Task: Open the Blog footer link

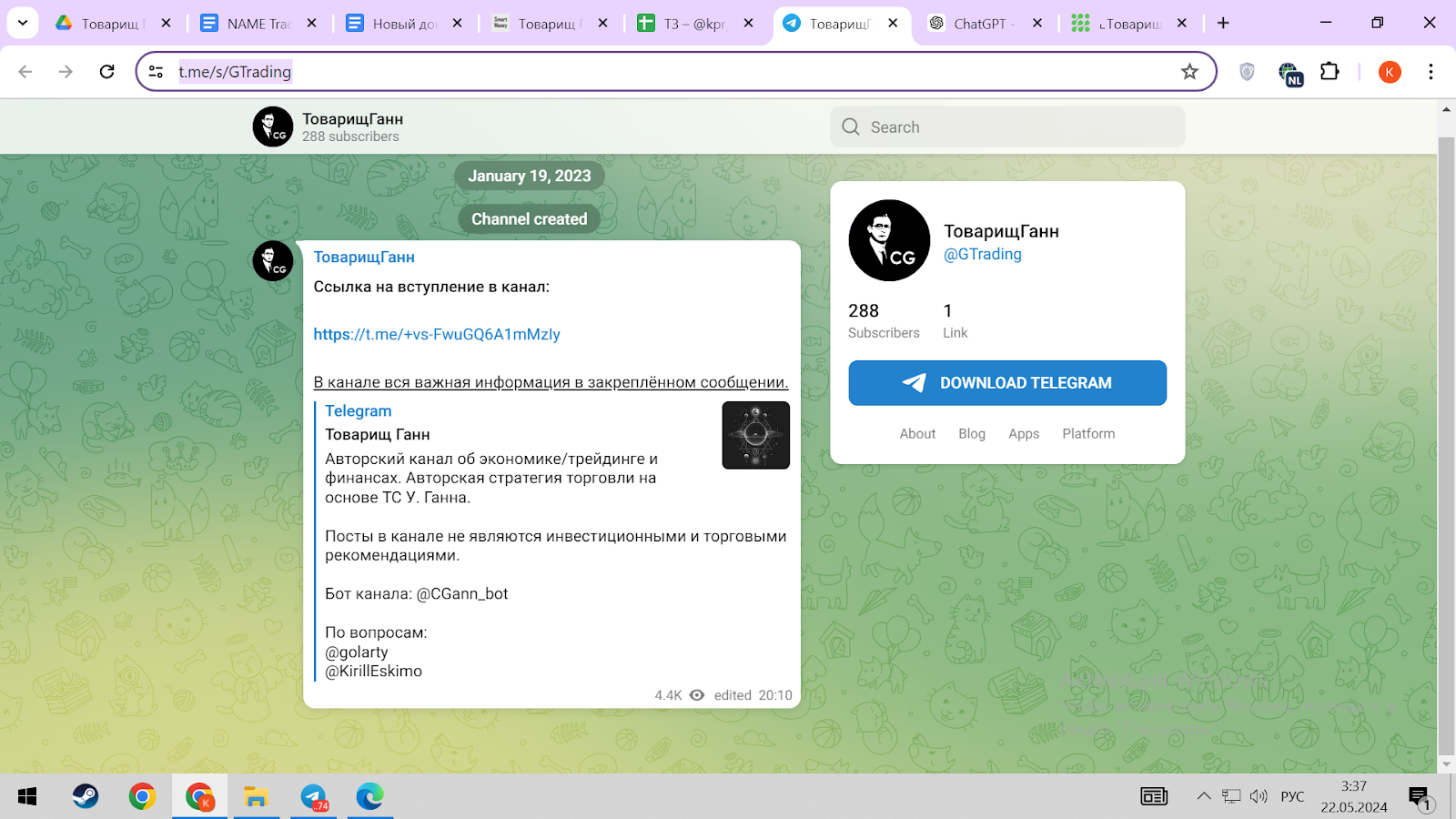Action: pyautogui.click(x=972, y=434)
